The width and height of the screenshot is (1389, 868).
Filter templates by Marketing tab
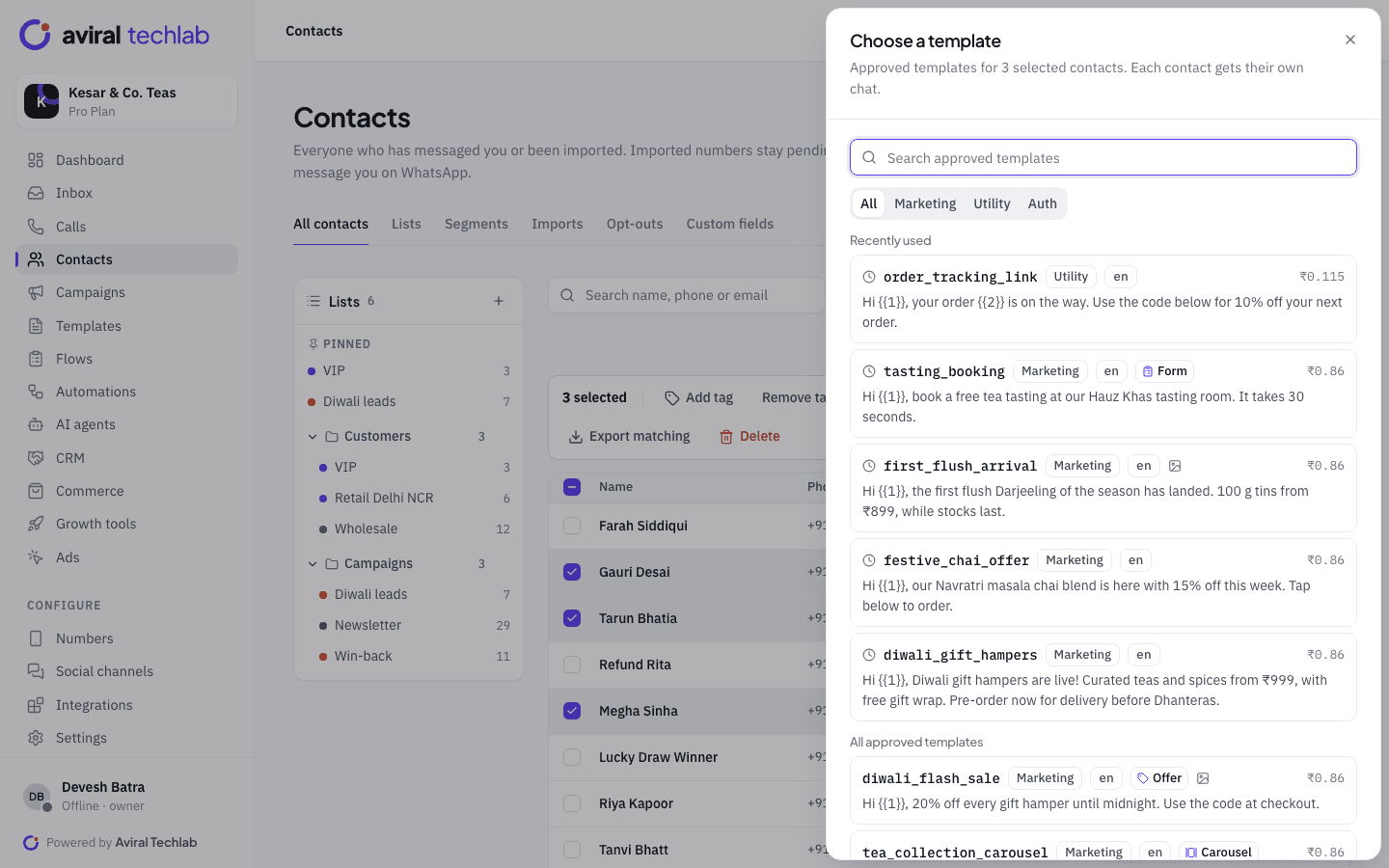(x=925, y=203)
